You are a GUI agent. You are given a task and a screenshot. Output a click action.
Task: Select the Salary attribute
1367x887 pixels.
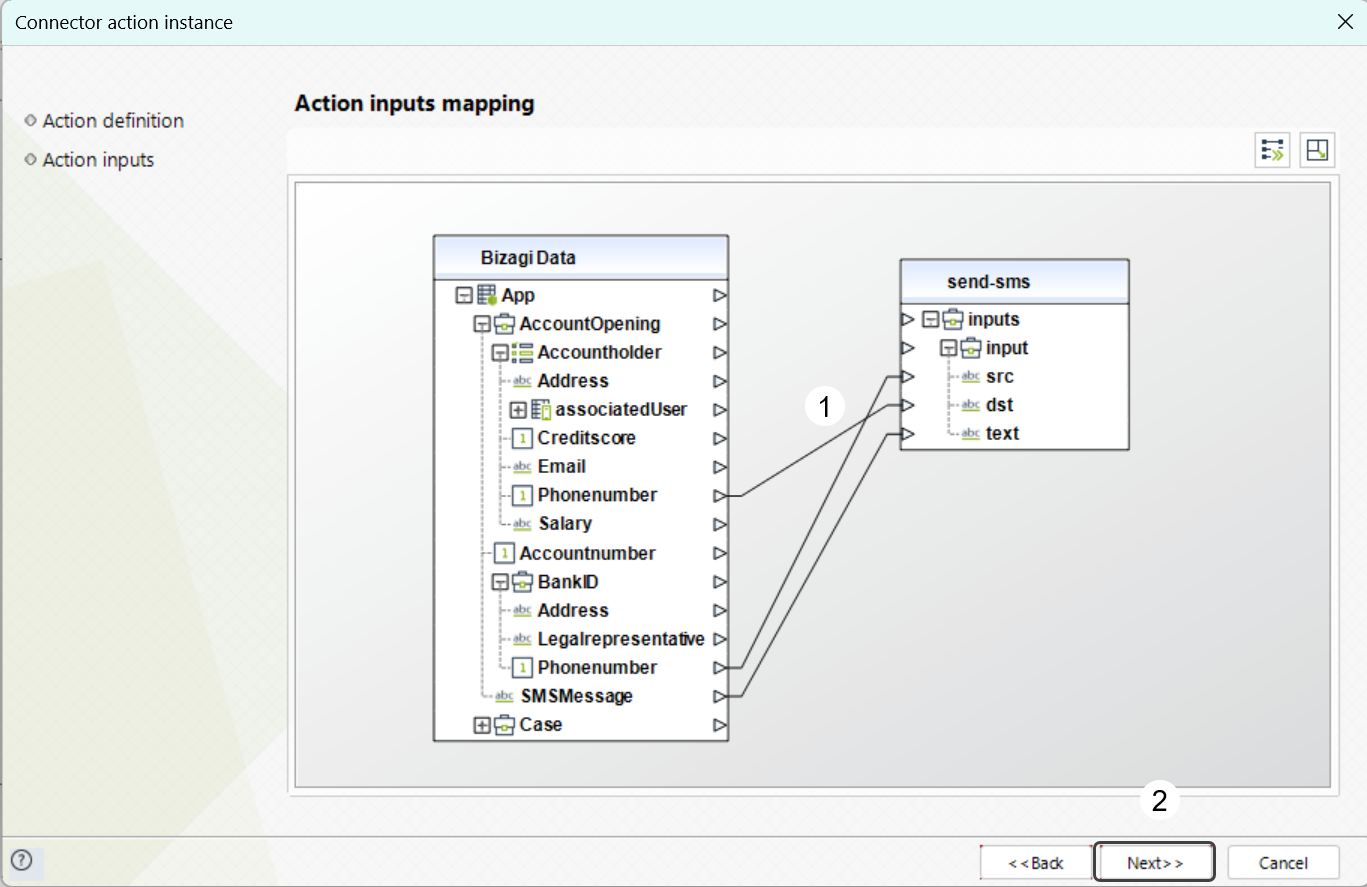pyautogui.click(x=565, y=524)
